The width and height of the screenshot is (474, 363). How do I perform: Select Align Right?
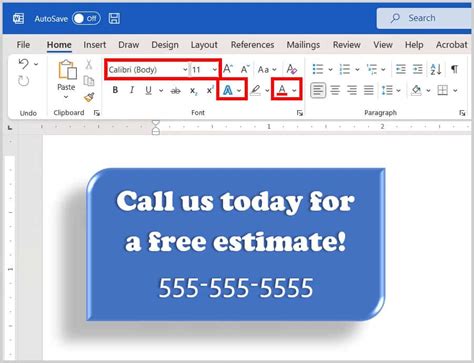(x=352, y=90)
